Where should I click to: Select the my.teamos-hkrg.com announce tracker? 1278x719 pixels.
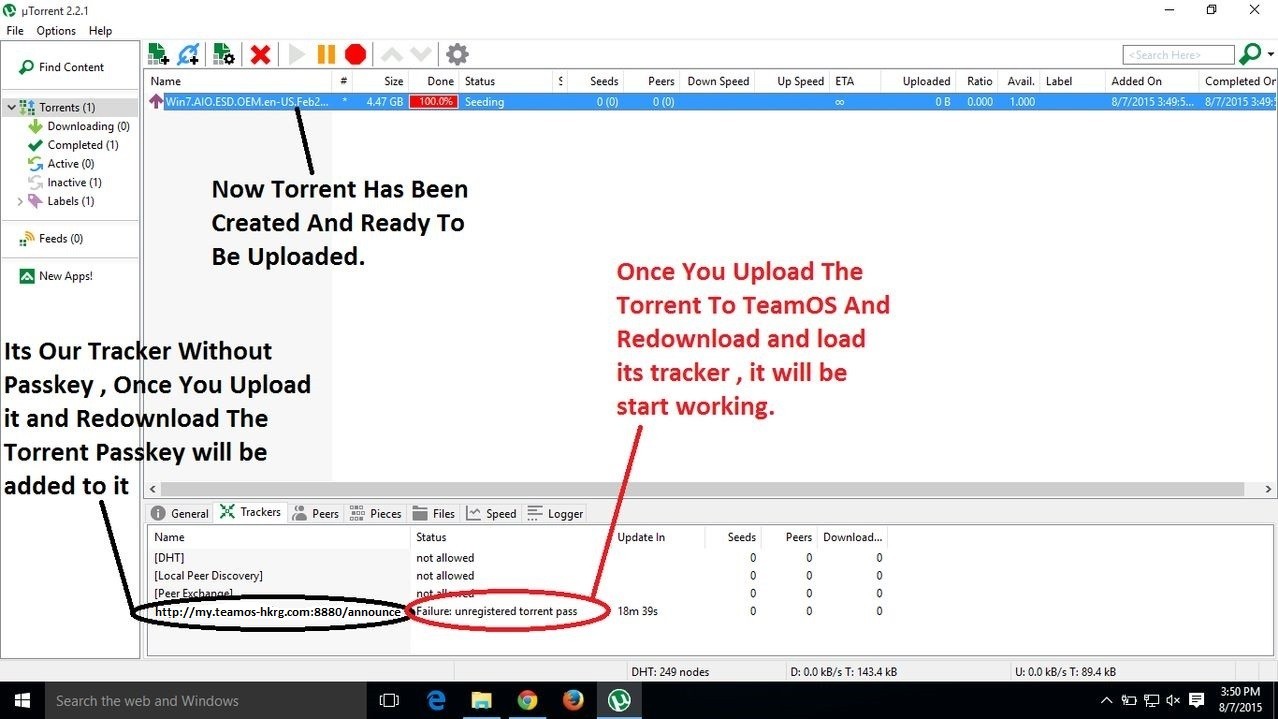(x=517, y=611)
